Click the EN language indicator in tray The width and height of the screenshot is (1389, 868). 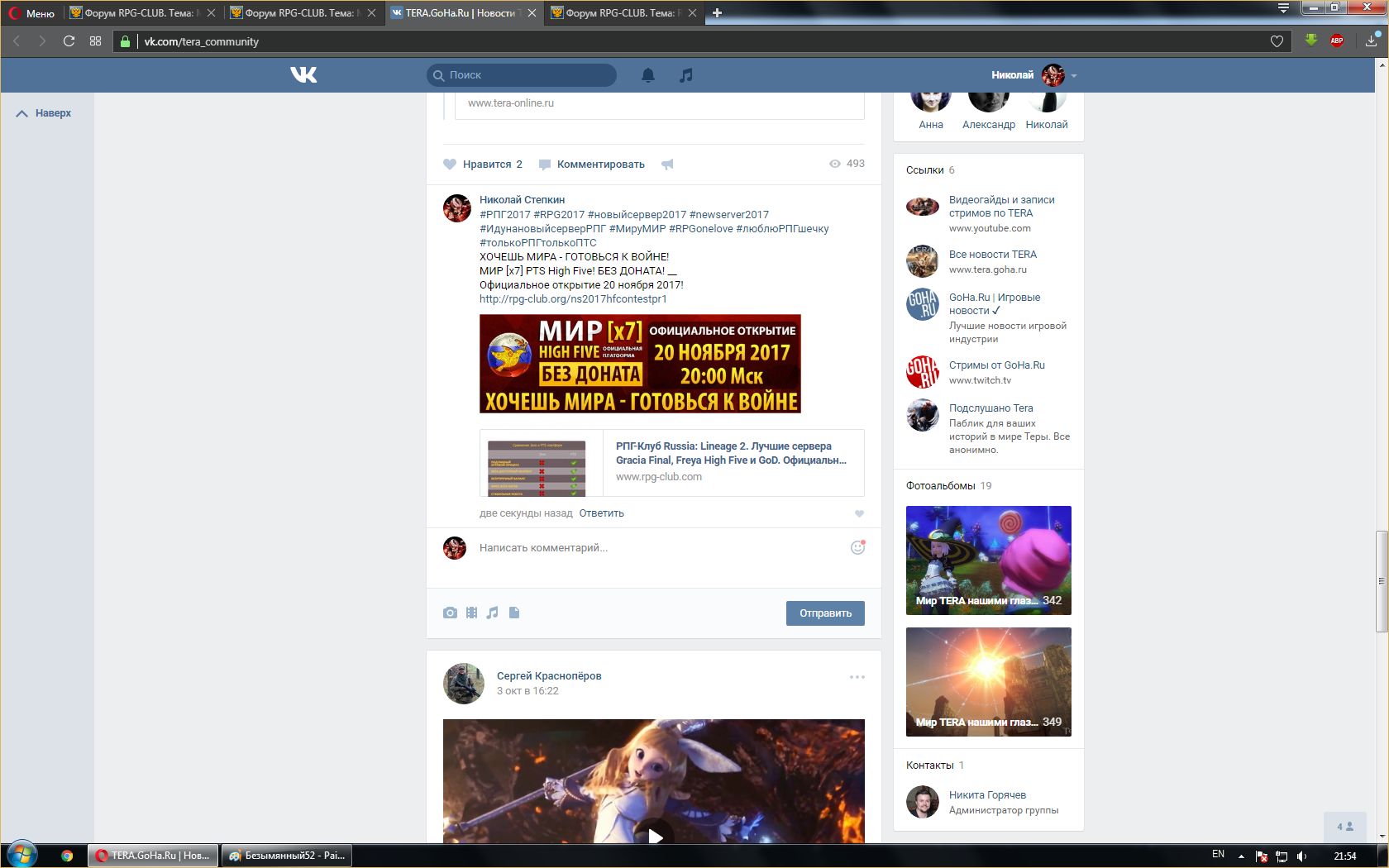(x=1218, y=855)
